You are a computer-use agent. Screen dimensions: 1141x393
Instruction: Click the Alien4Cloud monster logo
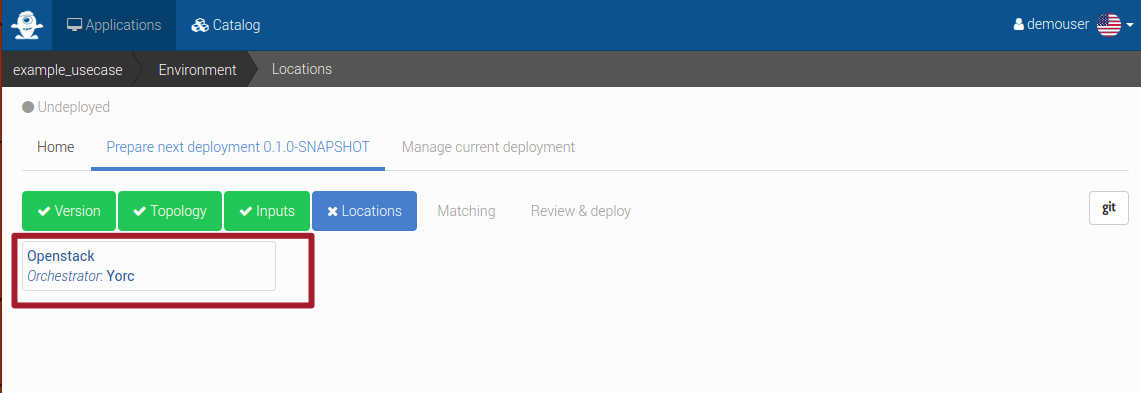[27, 25]
